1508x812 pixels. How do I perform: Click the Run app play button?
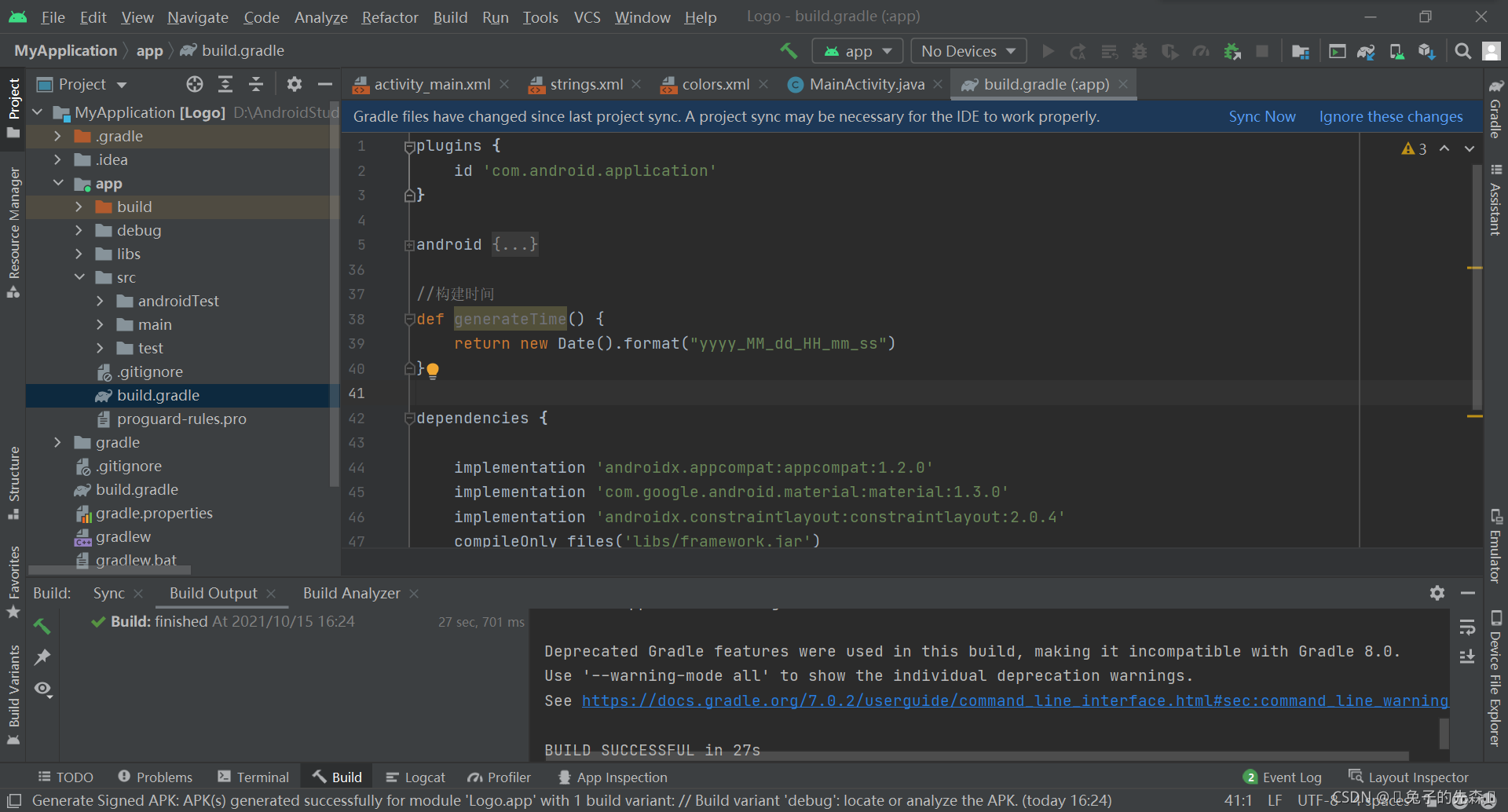(x=1048, y=51)
